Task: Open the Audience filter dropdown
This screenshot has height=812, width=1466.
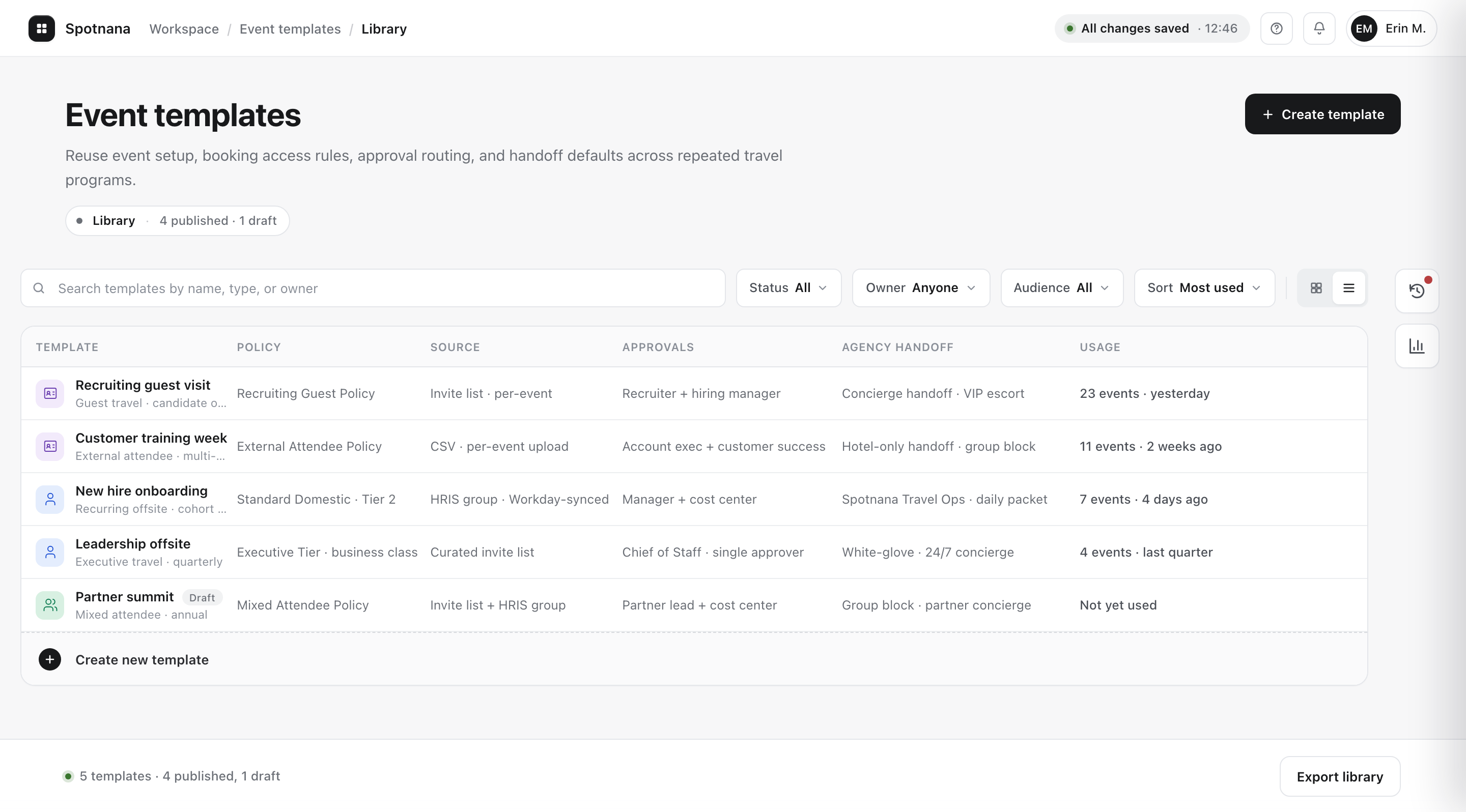Action: click(1062, 288)
